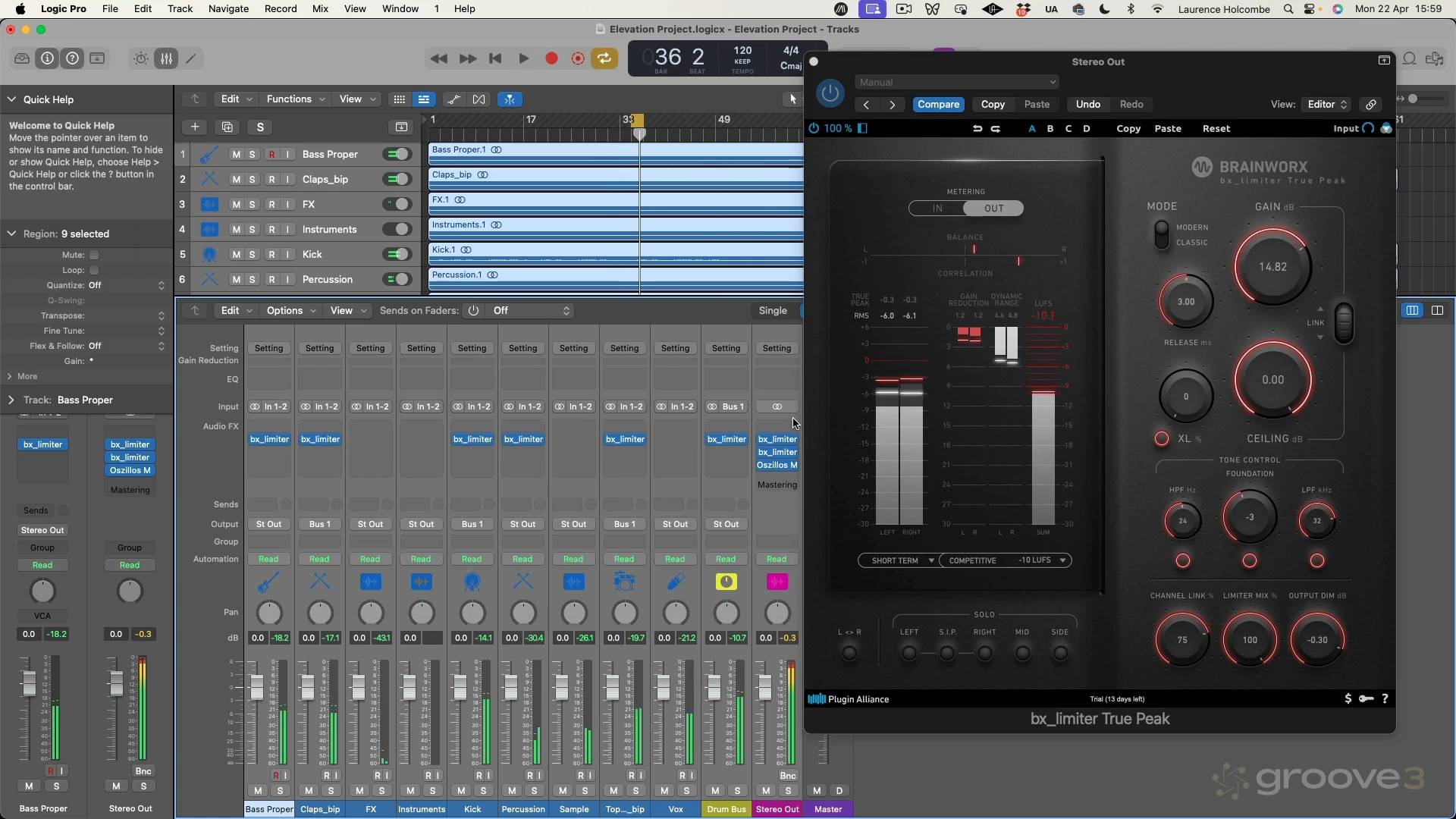Click the Solo S icon above track headers
This screenshot has height=819, width=1456.
(260, 127)
